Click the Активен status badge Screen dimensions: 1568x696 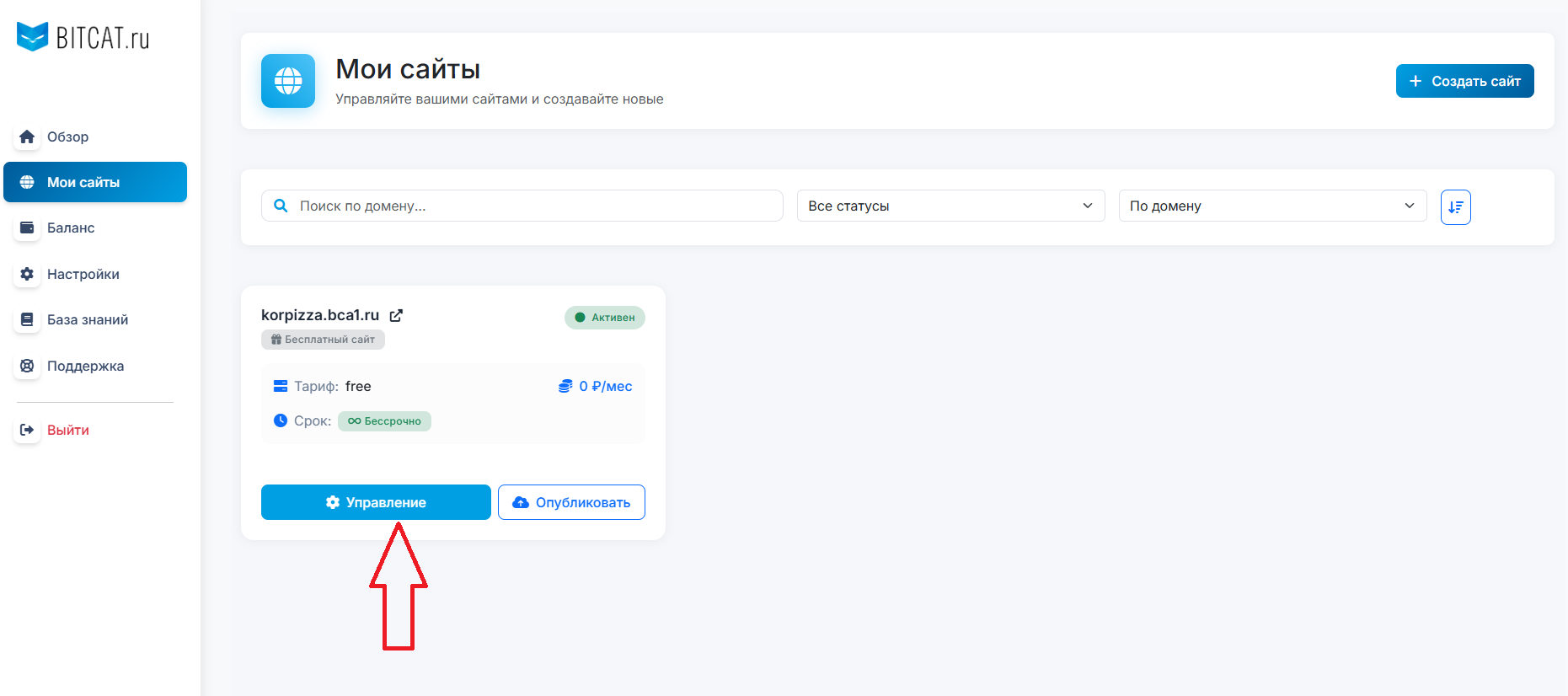[x=604, y=318]
